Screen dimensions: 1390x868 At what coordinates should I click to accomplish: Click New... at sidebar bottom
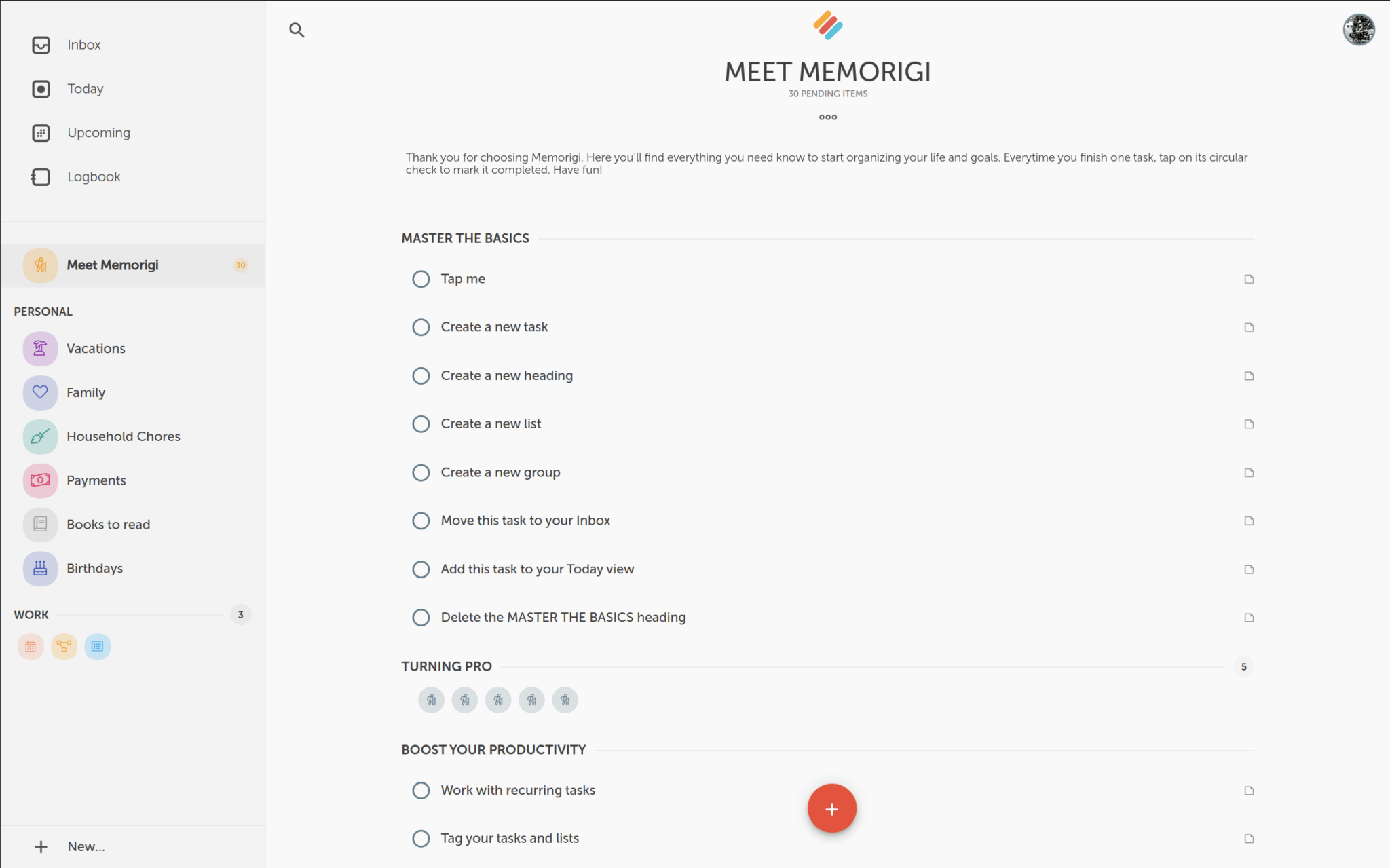point(86,846)
